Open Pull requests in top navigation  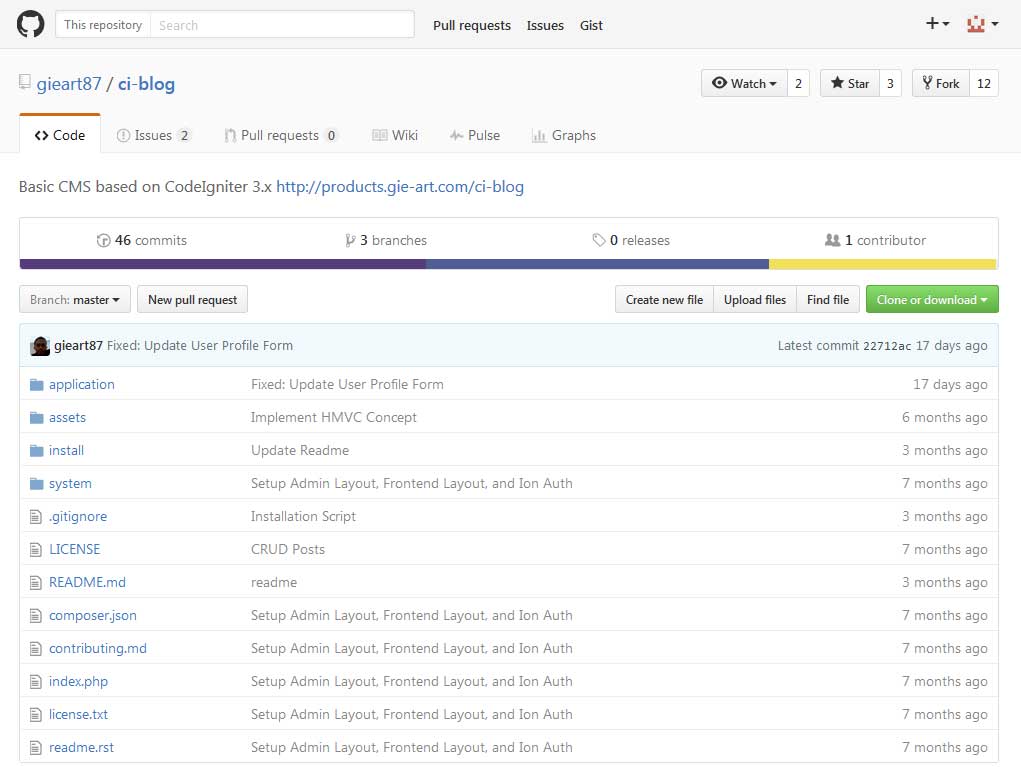[471, 25]
